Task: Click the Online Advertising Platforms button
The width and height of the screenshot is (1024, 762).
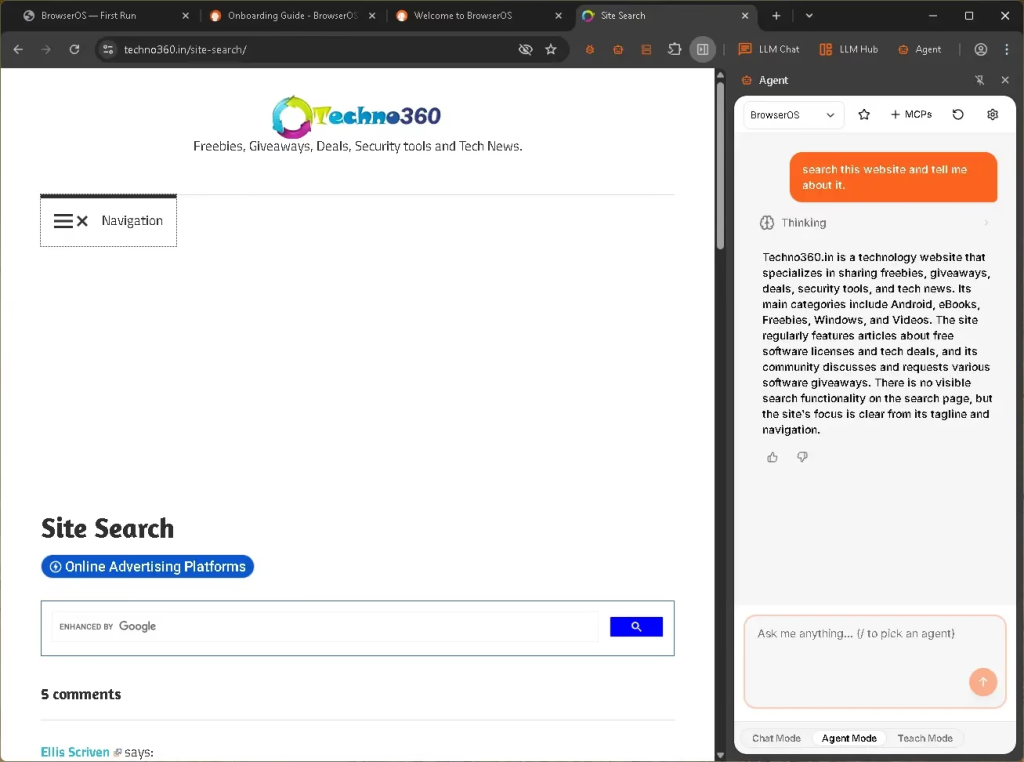Action: click(147, 567)
